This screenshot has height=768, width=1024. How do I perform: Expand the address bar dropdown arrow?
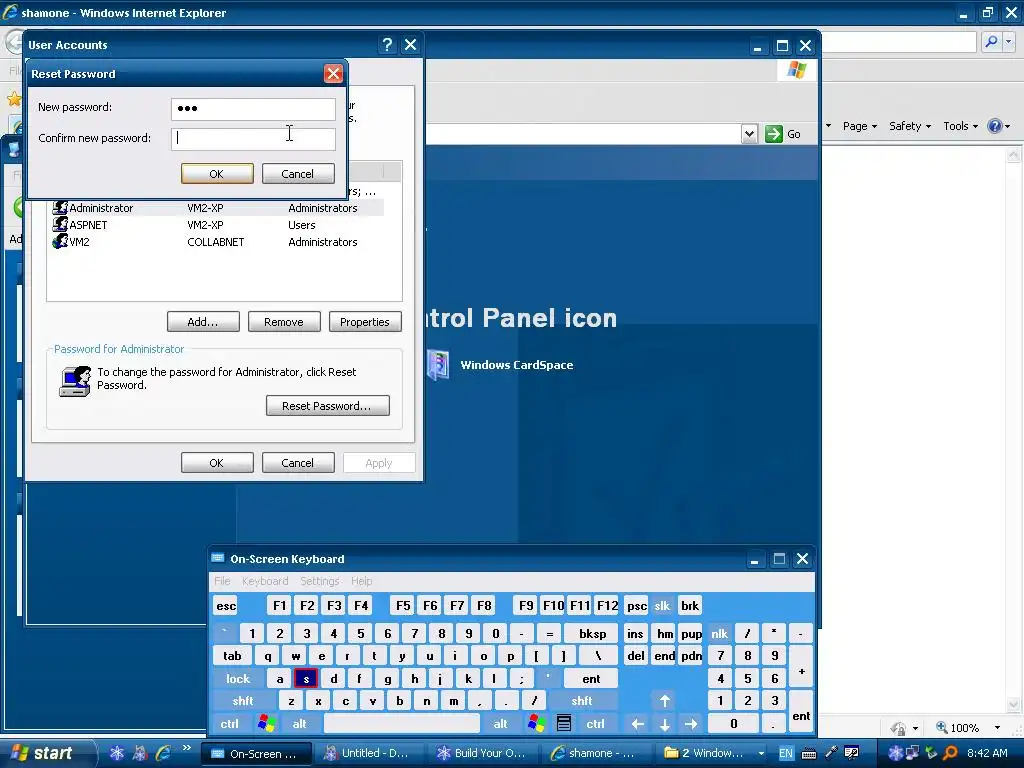tap(749, 134)
